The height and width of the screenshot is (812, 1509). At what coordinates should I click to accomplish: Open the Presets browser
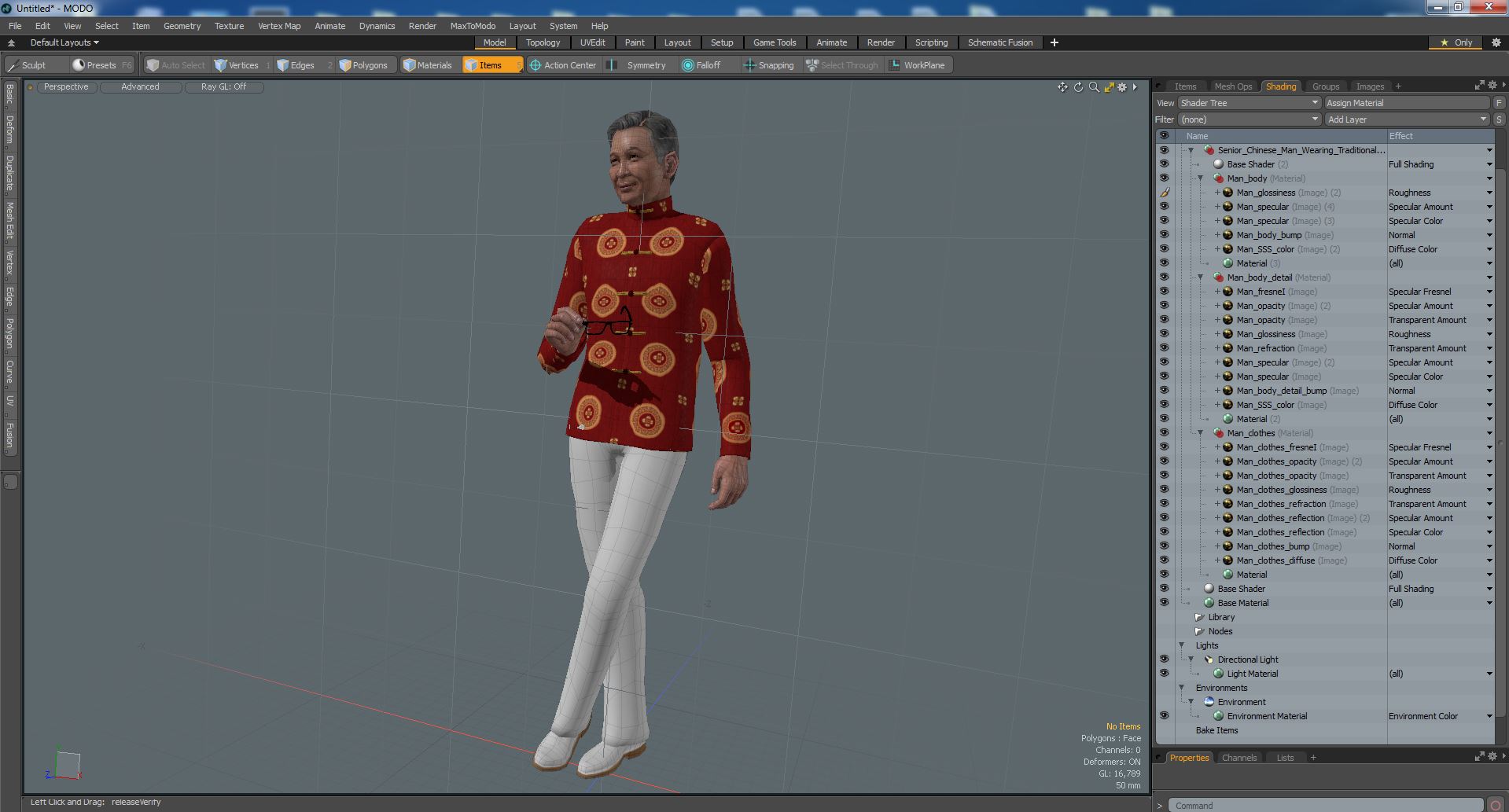(x=101, y=65)
